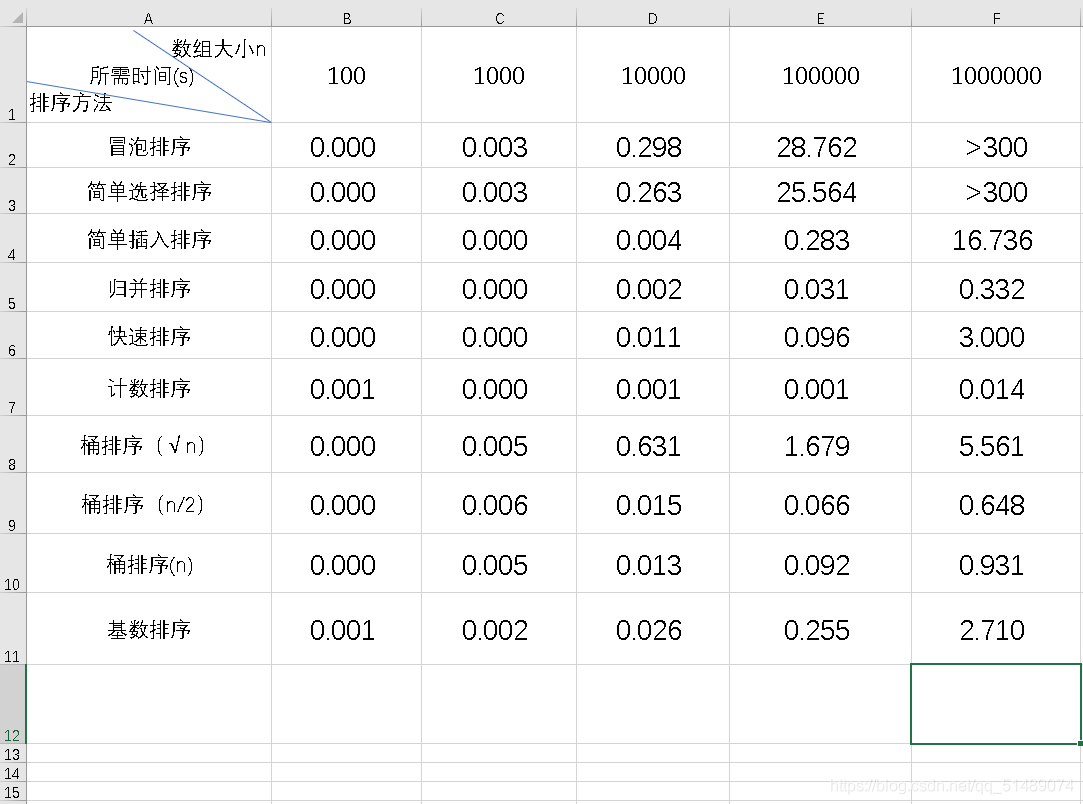Select column E header

821,18
